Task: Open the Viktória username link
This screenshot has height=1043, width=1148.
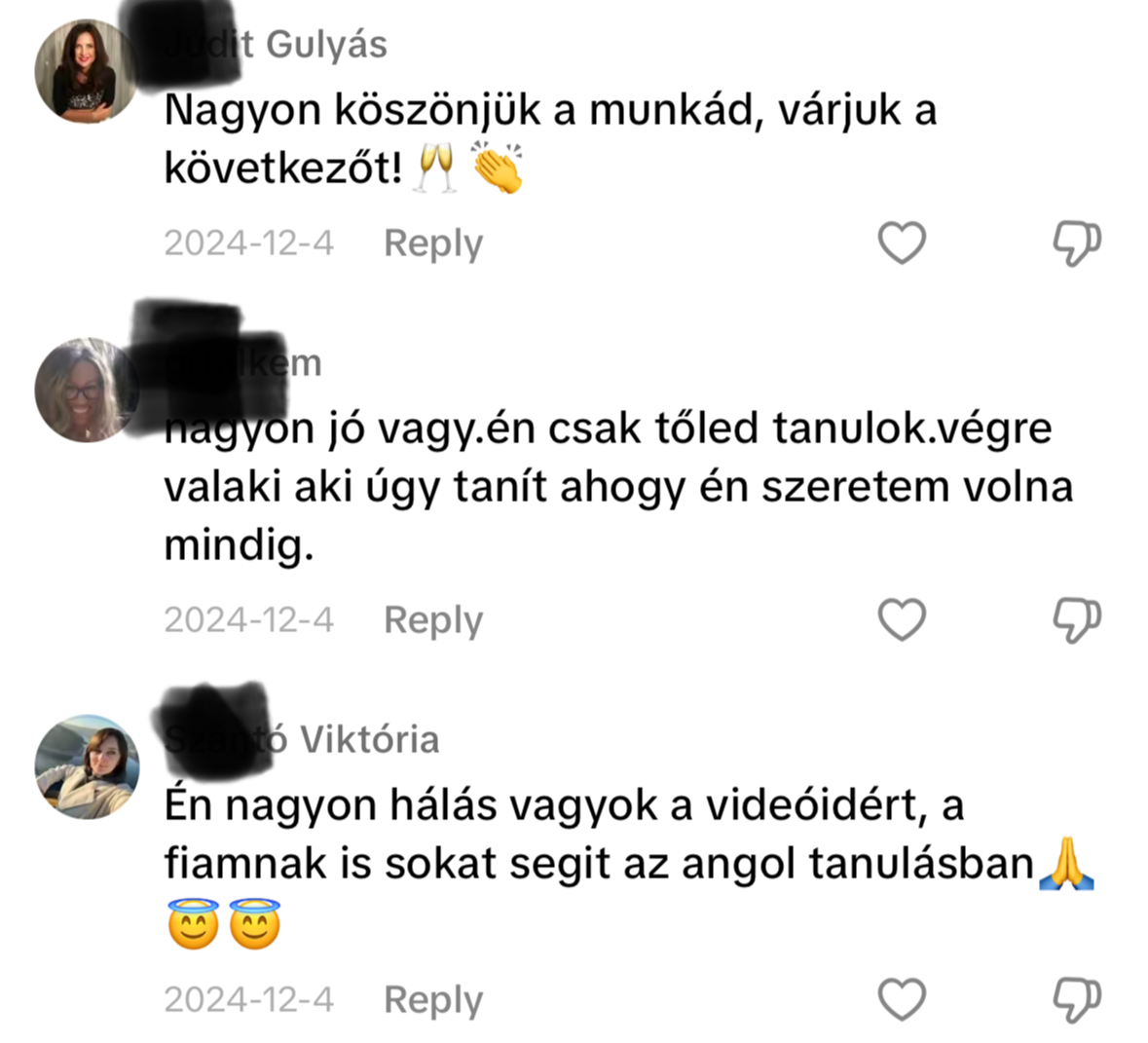Action: tap(302, 739)
